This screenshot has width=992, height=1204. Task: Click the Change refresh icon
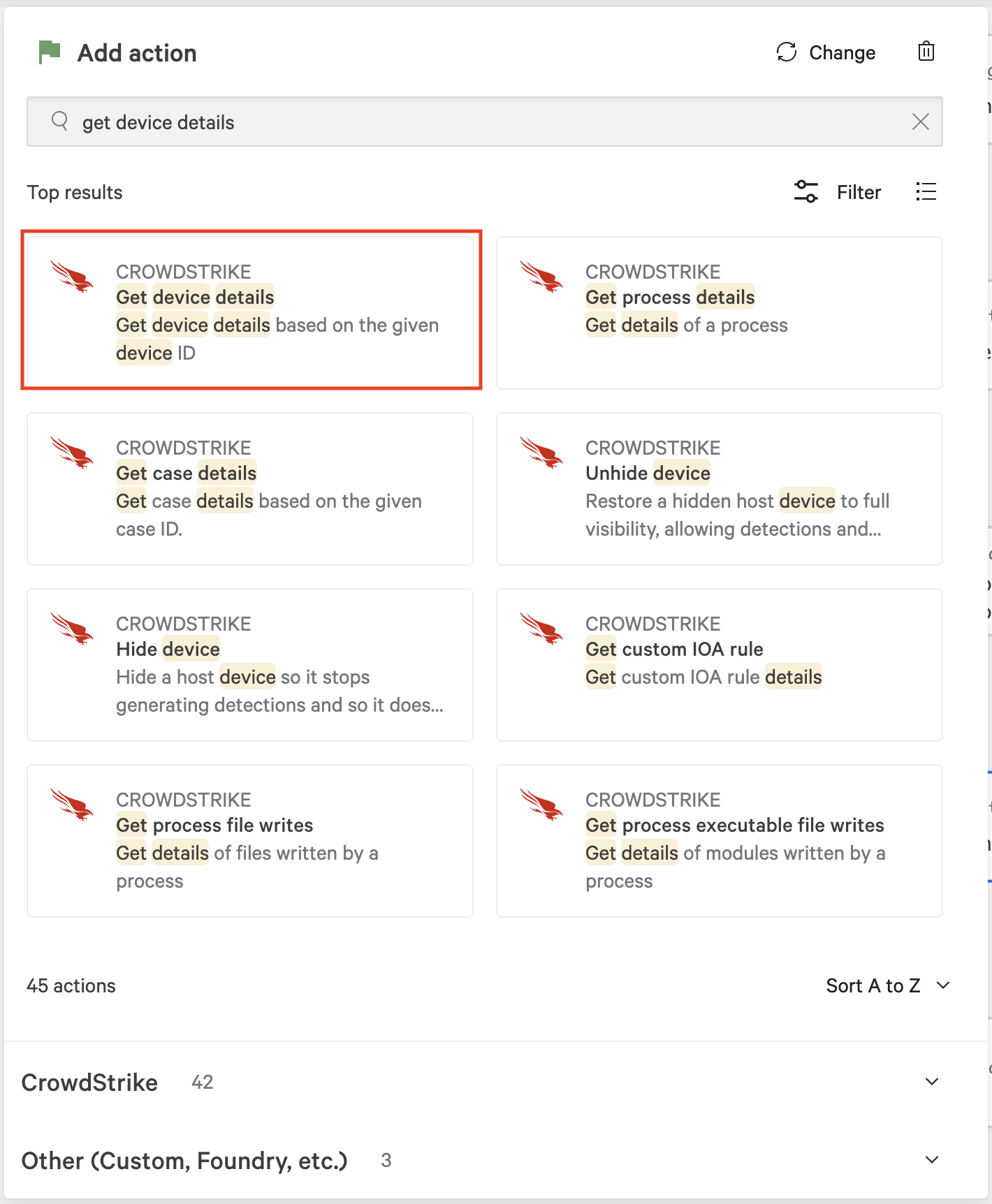(787, 52)
